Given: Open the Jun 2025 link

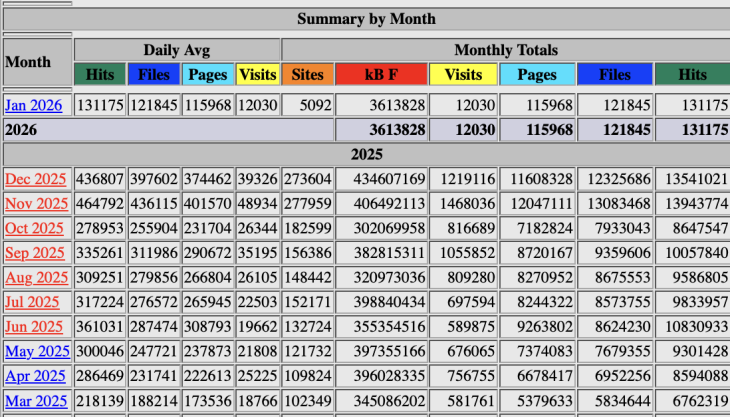Looking at the screenshot, I should tap(34, 327).
